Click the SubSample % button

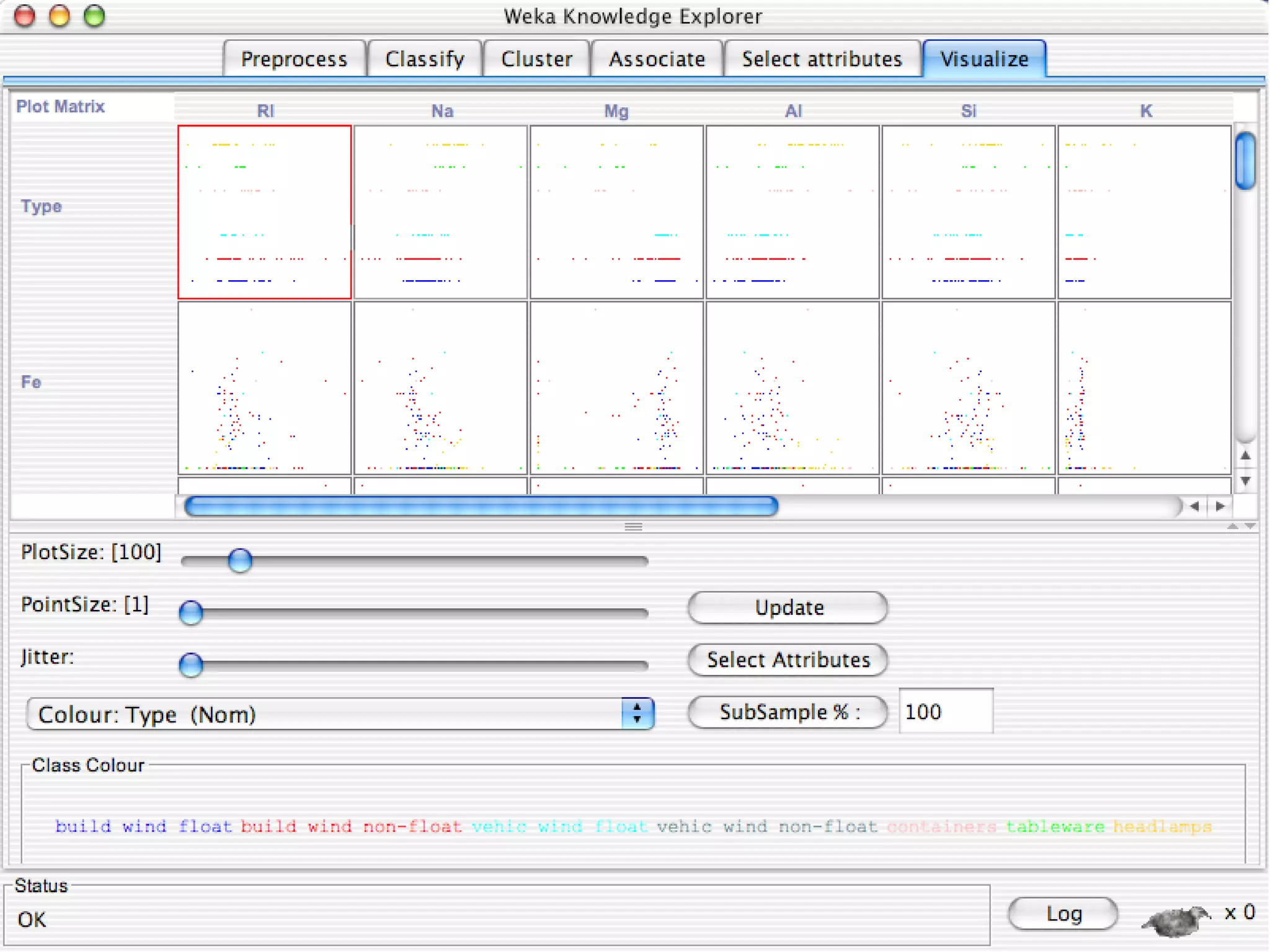[788, 712]
